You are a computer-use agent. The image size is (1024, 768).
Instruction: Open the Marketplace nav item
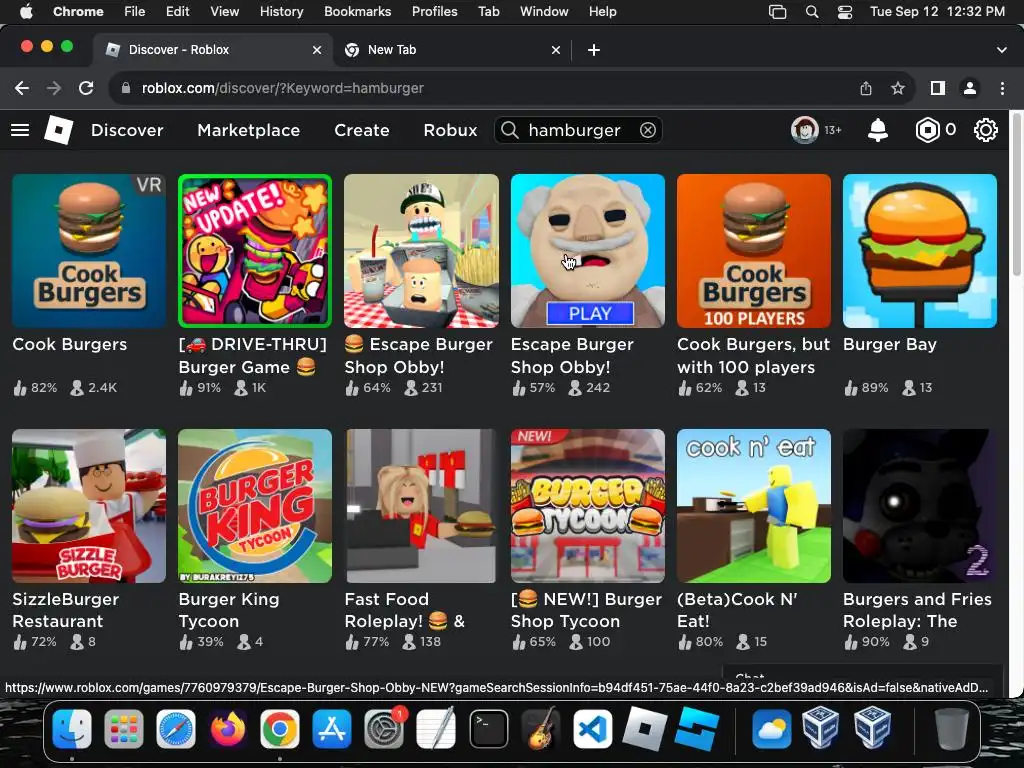[249, 130]
